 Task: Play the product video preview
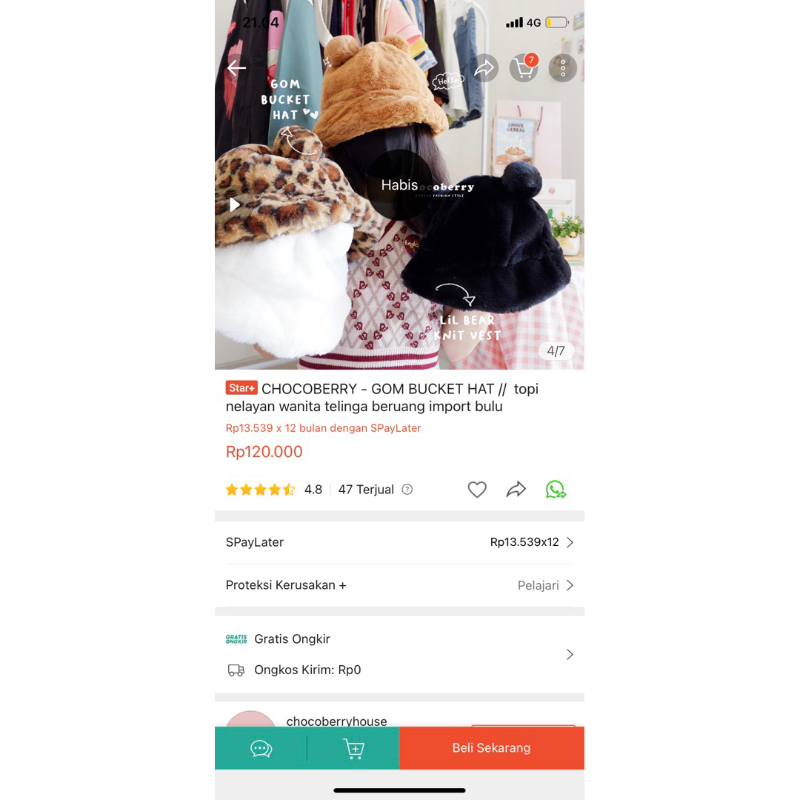(234, 205)
